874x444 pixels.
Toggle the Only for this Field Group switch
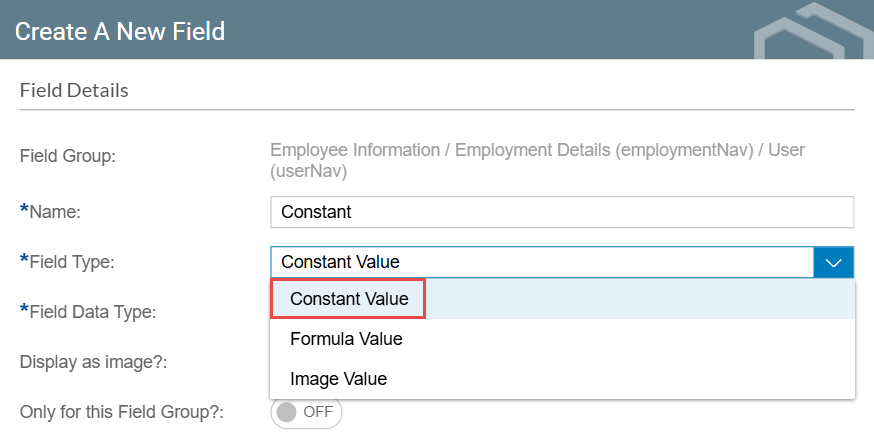[306, 412]
